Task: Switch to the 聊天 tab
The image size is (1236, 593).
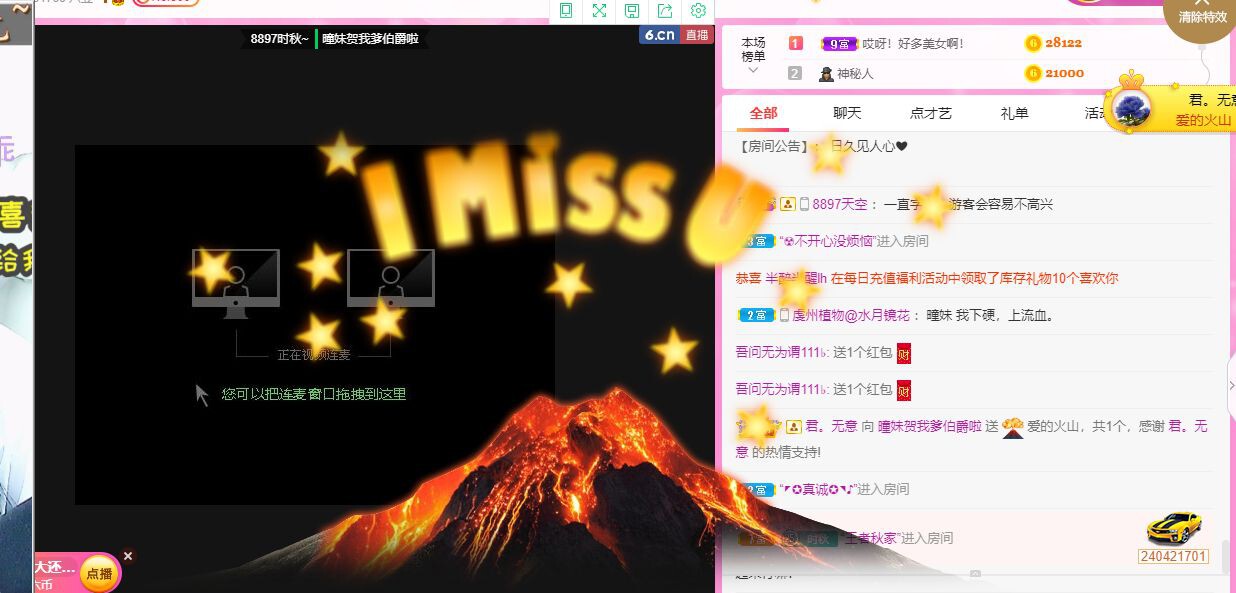Action: pos(847,113)
